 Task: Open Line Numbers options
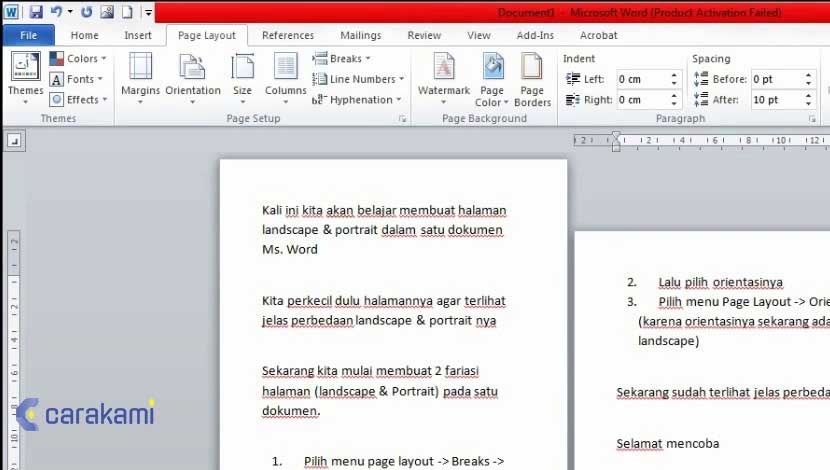coord(358,79)
